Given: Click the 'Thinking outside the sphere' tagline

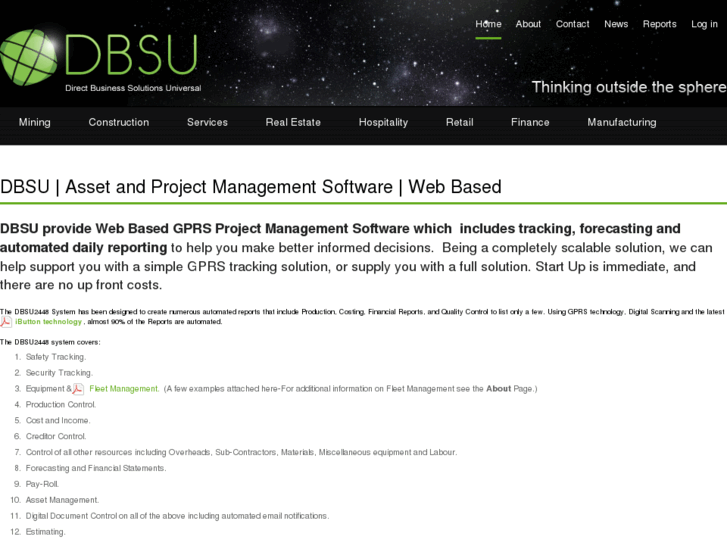Looking at the screenshot, I should 629,87.
